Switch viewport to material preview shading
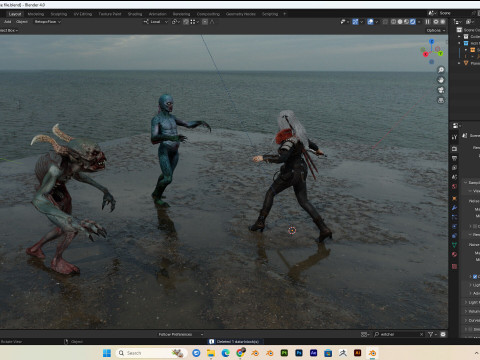This screenshot has height=360, width=480. pyautogui.click(x=406, y=22)
